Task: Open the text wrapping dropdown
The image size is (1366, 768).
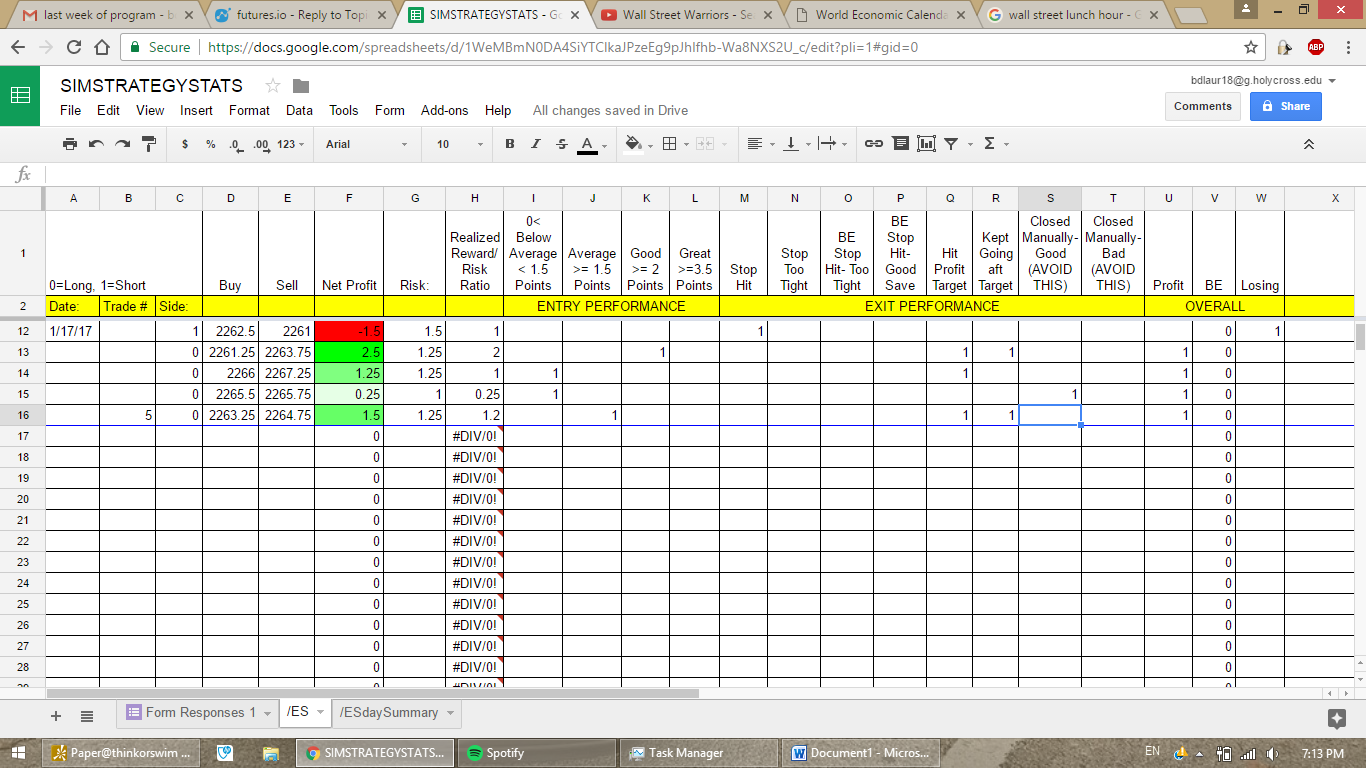Action: 832,144
